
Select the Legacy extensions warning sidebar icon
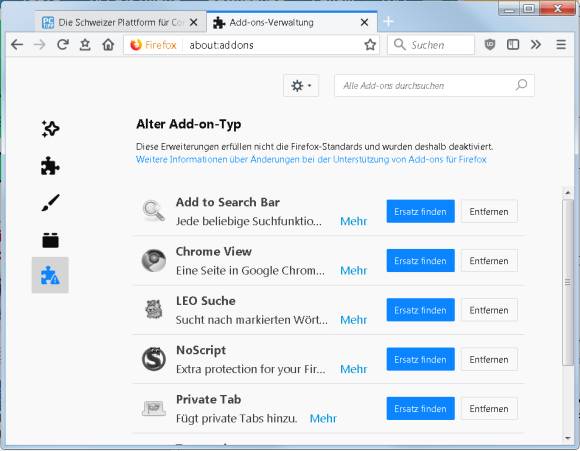click(50, 275)
